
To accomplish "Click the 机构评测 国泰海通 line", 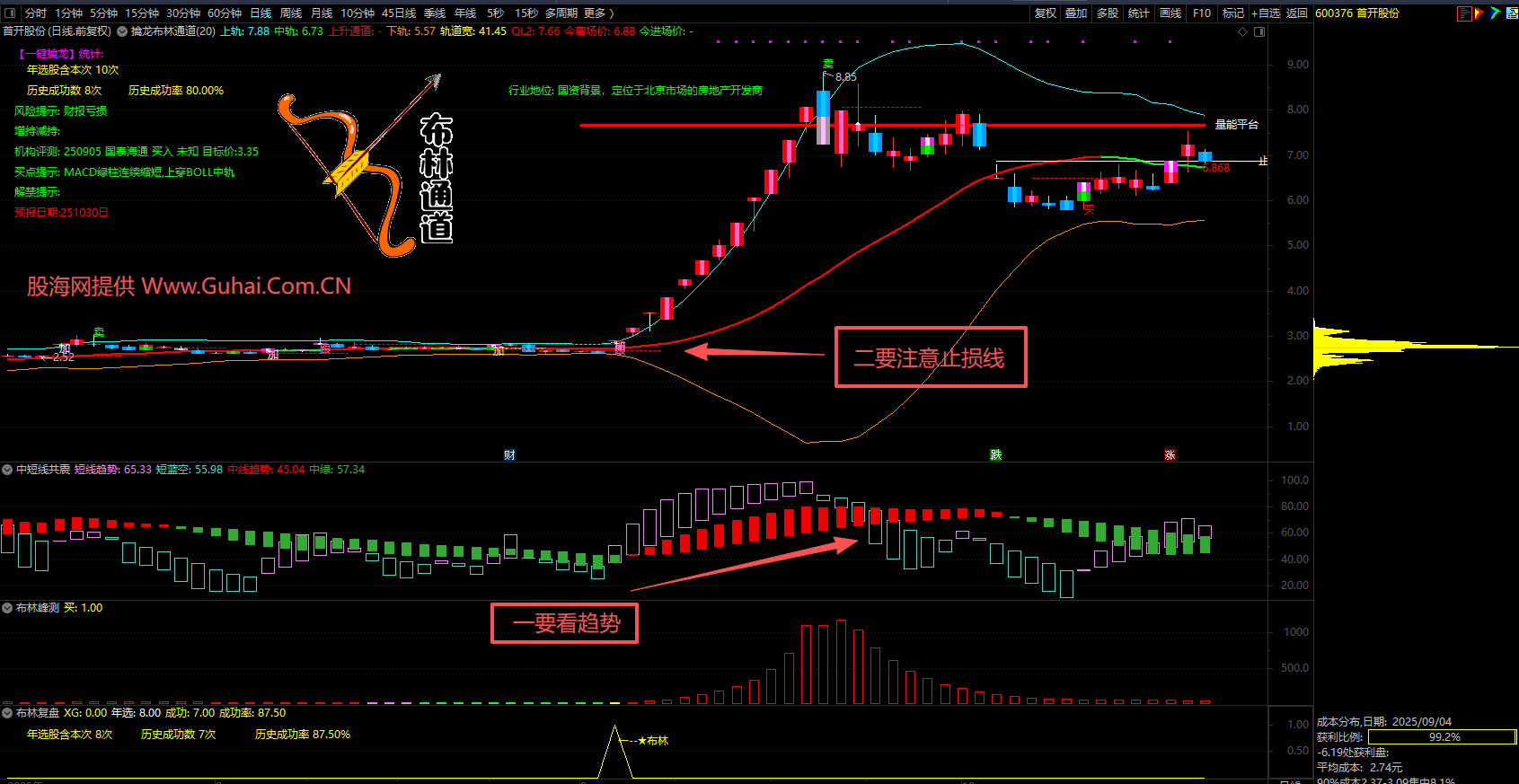I will click(137, 152).
